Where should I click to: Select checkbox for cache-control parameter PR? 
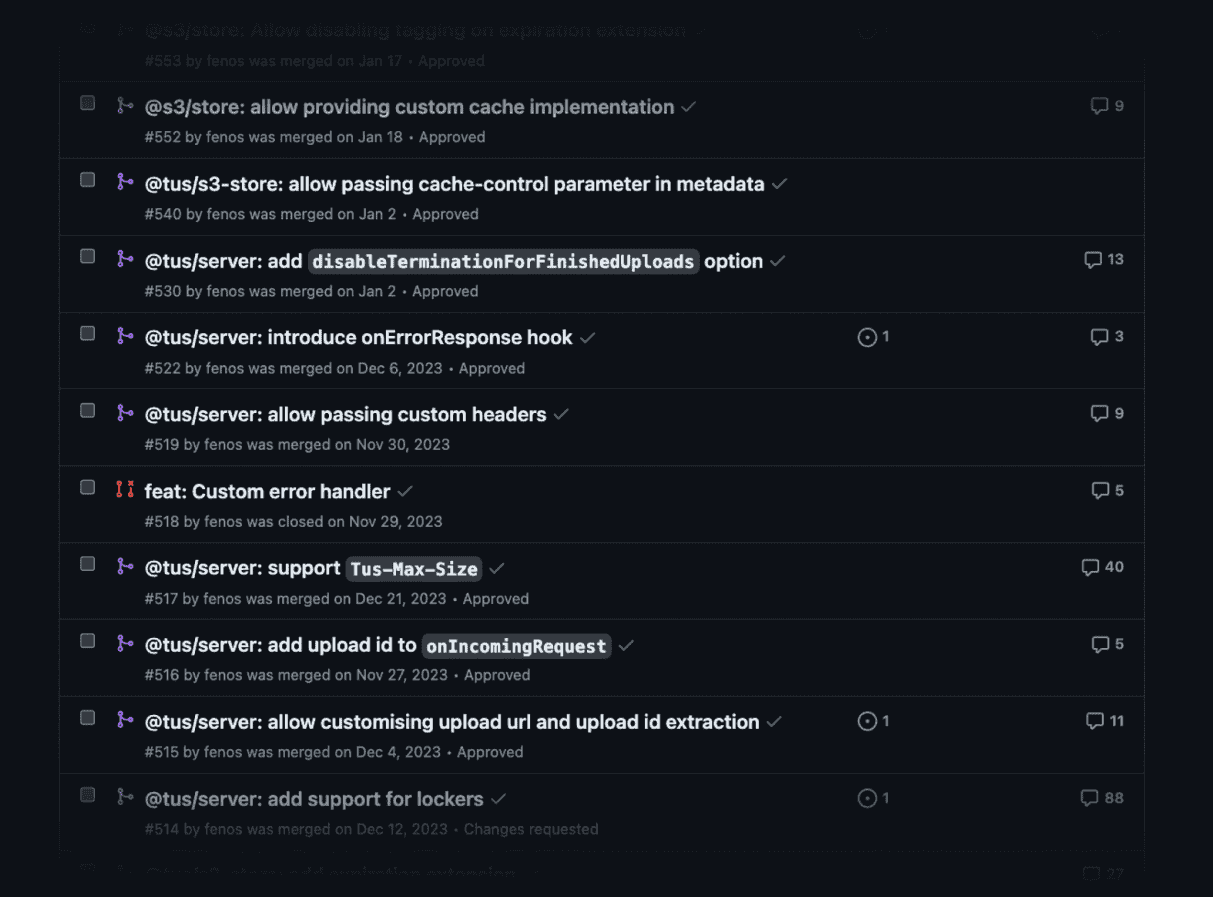88,180
